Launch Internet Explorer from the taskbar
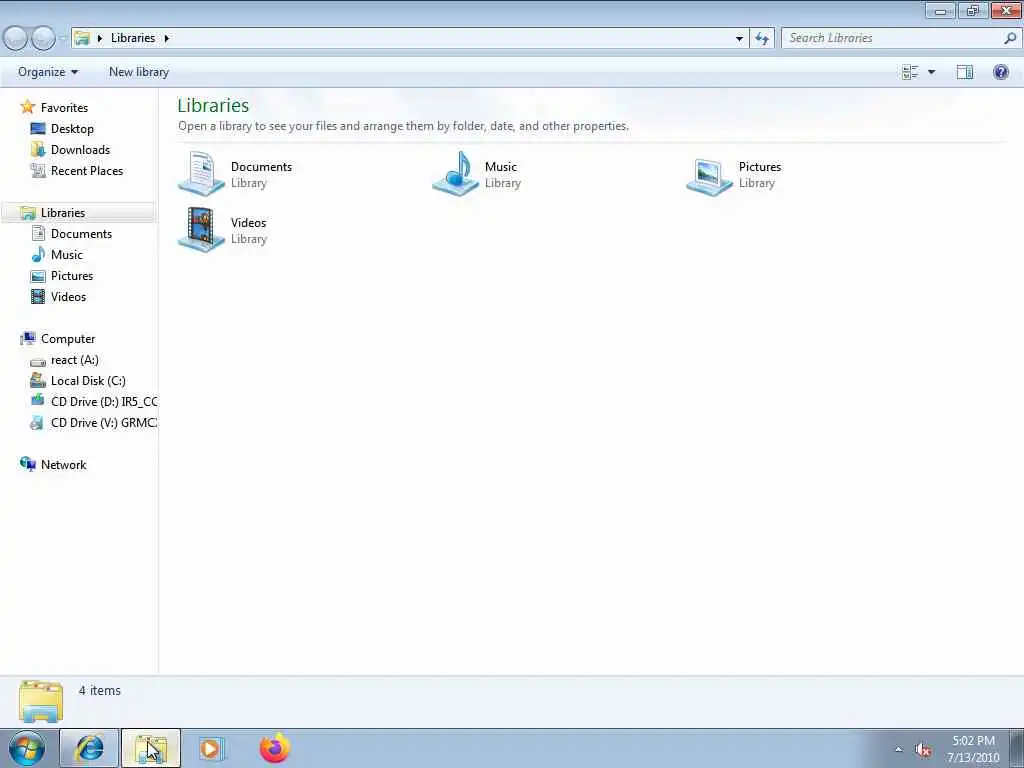Viewport: 1024px width, 768px height. click(89, 748)
